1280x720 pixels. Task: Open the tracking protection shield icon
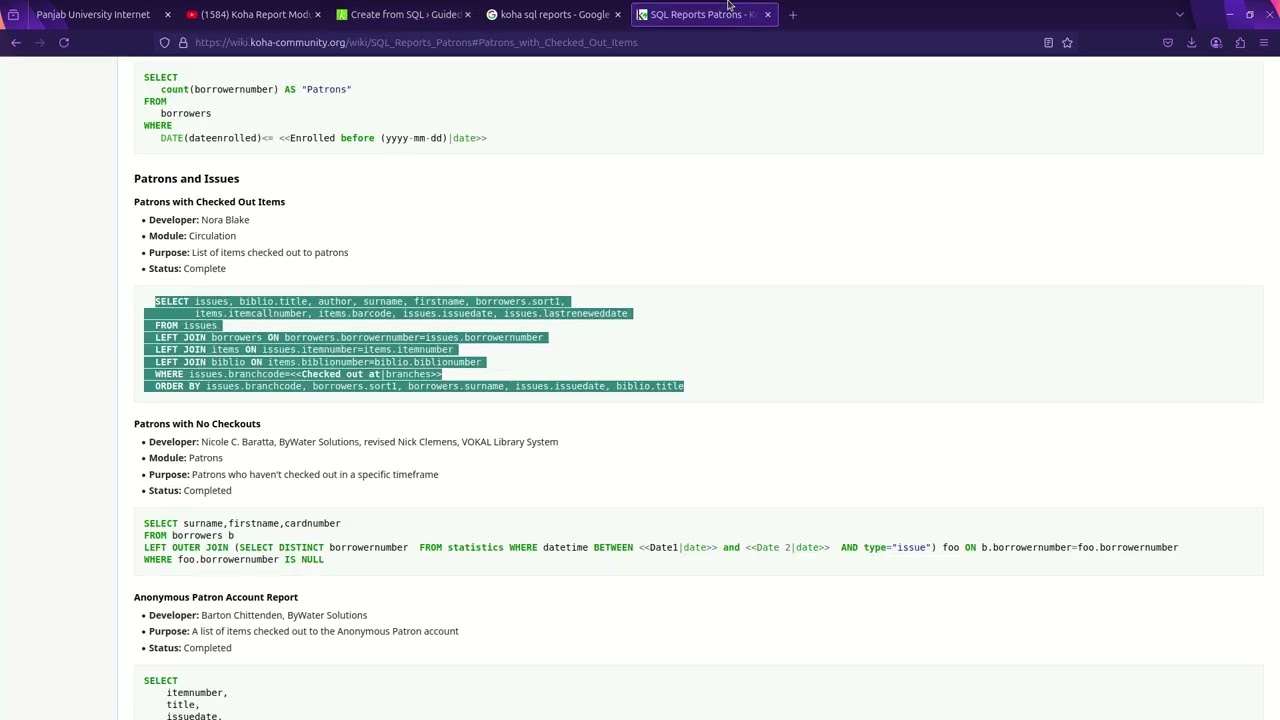164,43
